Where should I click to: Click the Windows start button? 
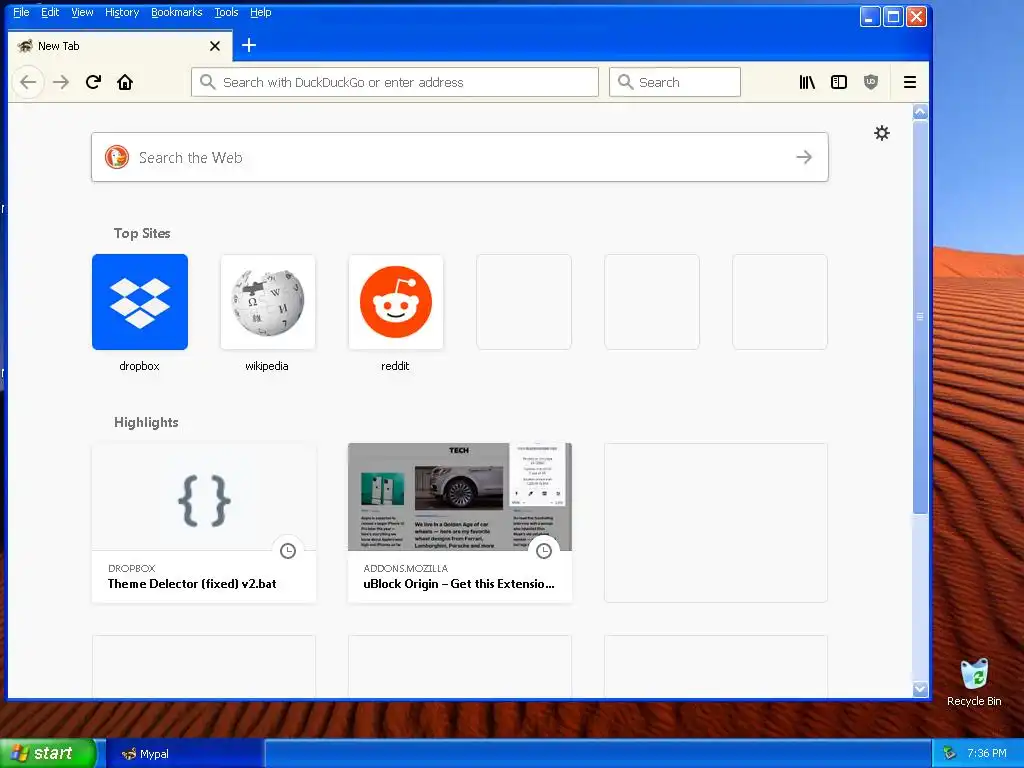(48, 753)
